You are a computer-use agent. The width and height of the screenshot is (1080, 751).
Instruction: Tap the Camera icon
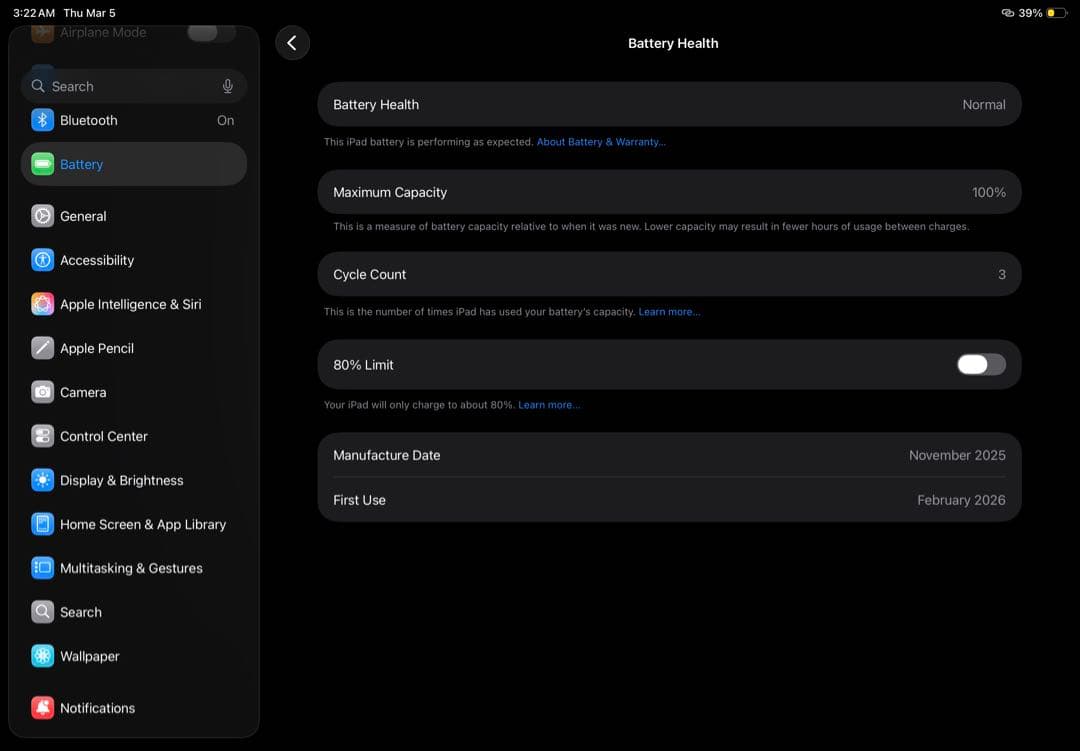point(42,392)
